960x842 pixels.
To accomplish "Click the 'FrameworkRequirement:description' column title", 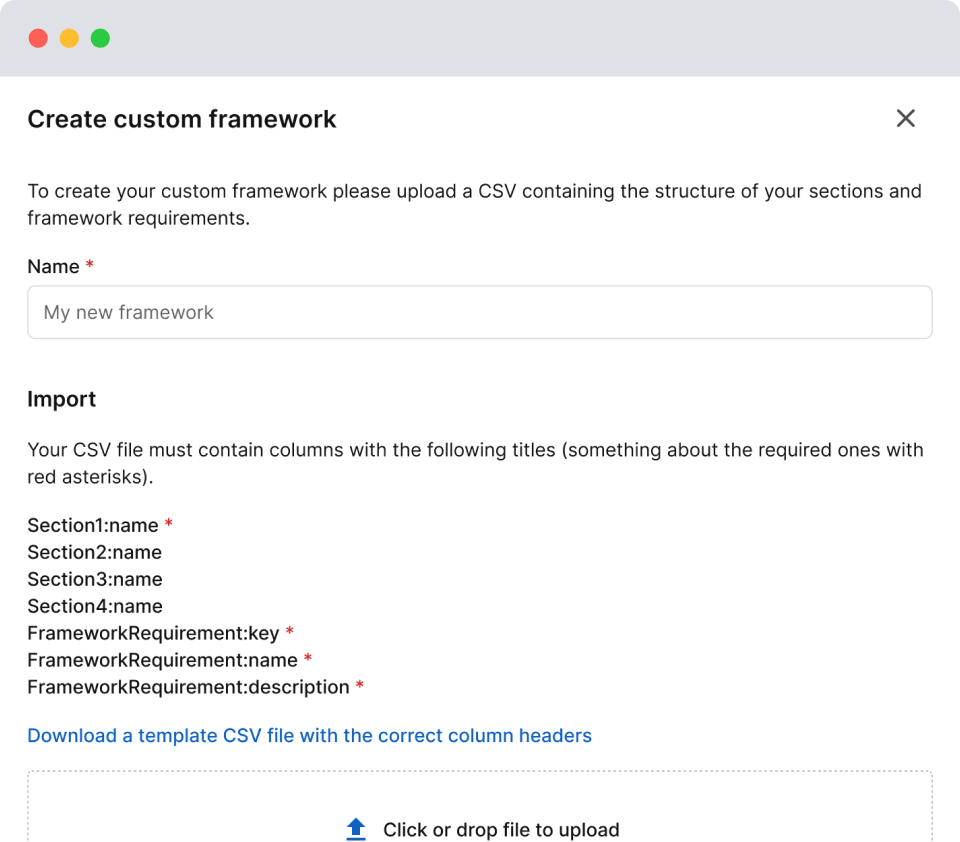I will [x=188, y=687].
